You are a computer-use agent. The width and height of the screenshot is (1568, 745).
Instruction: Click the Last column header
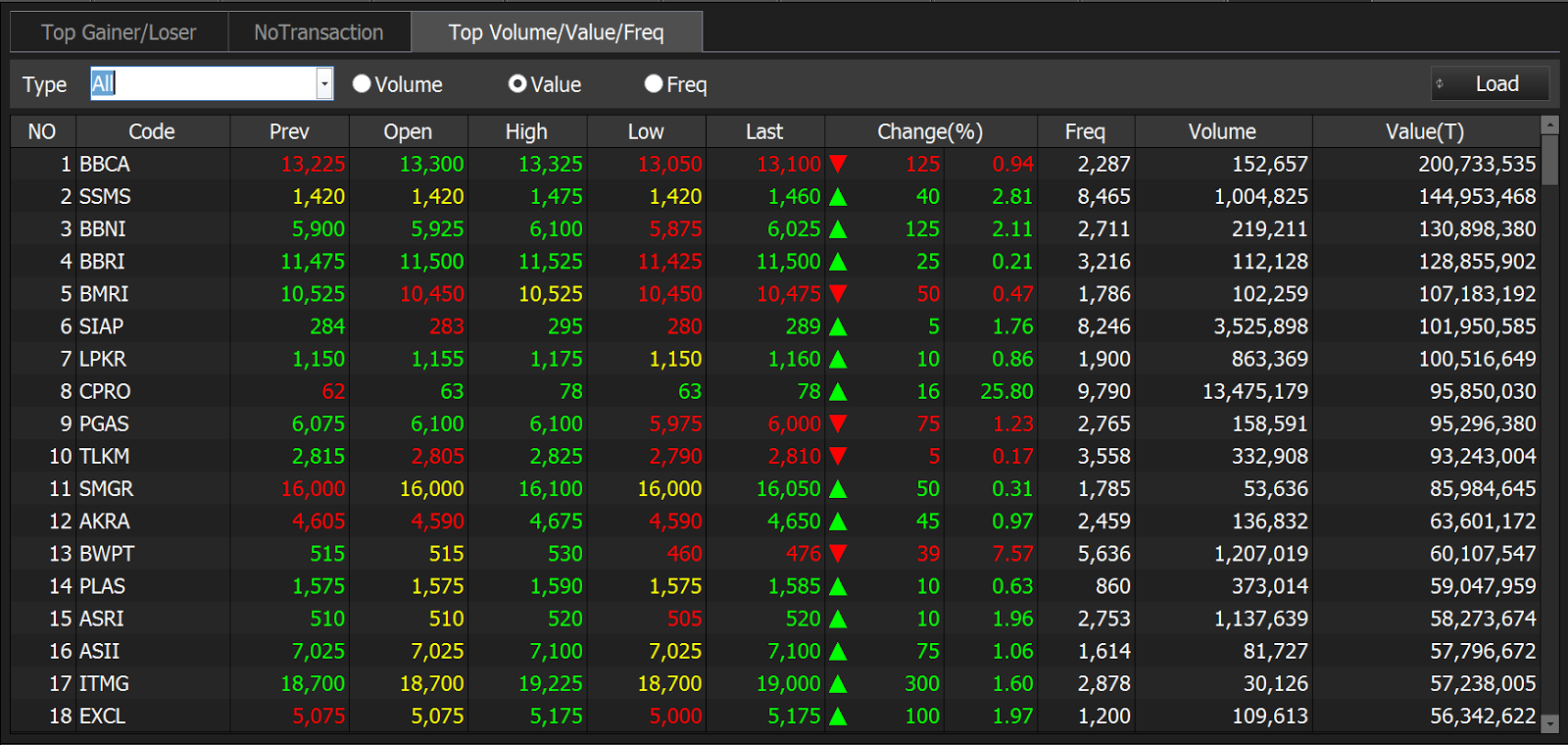click(x=764, y=131)
